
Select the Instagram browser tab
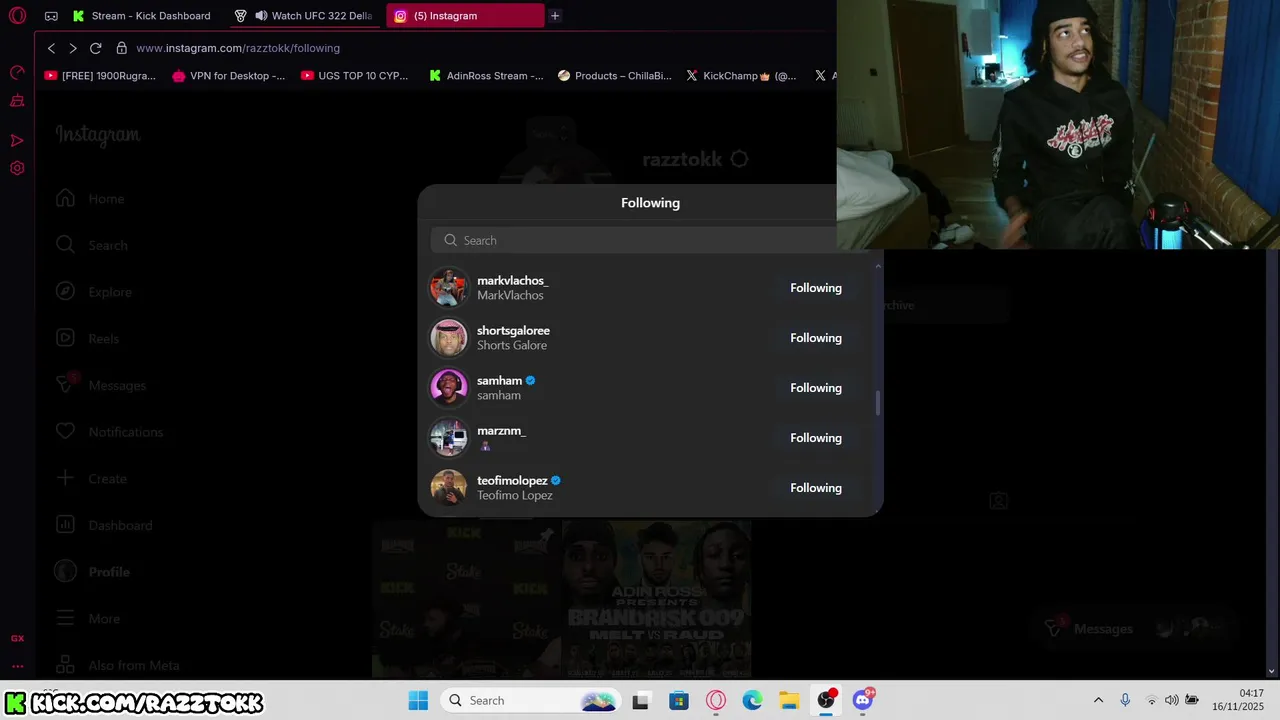pos(465,16)
